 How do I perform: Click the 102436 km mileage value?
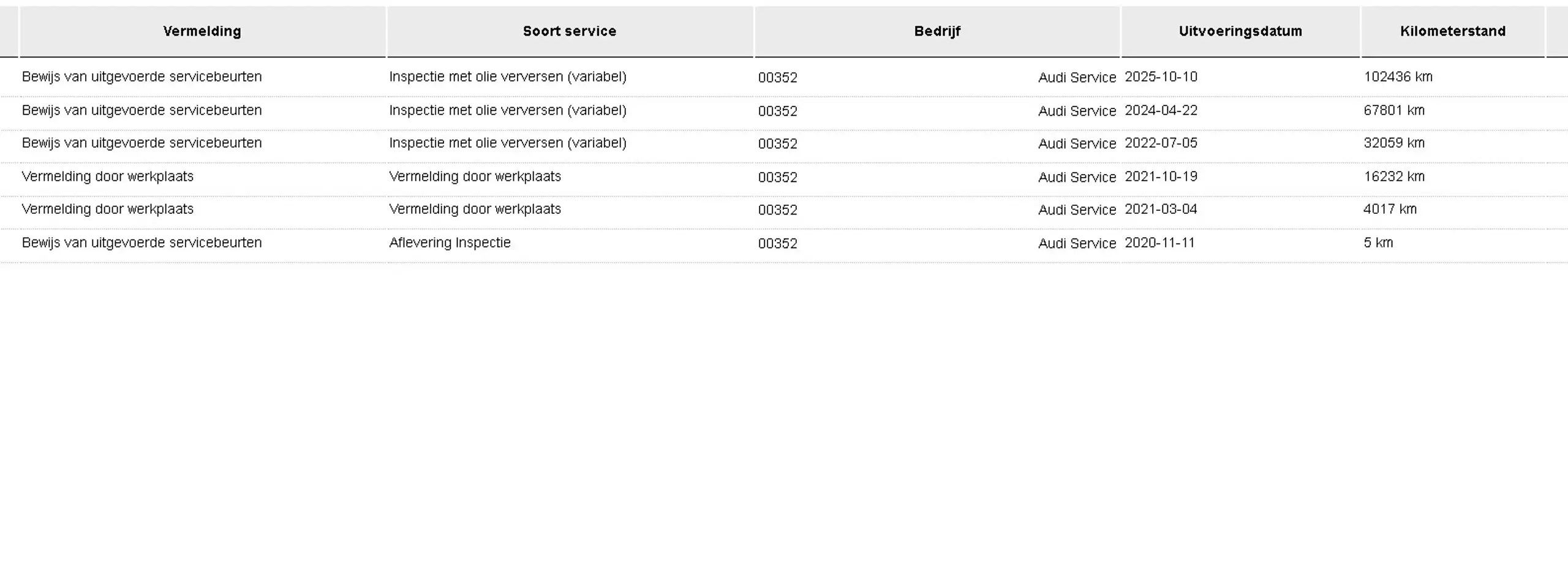[x=1398, y=77]
